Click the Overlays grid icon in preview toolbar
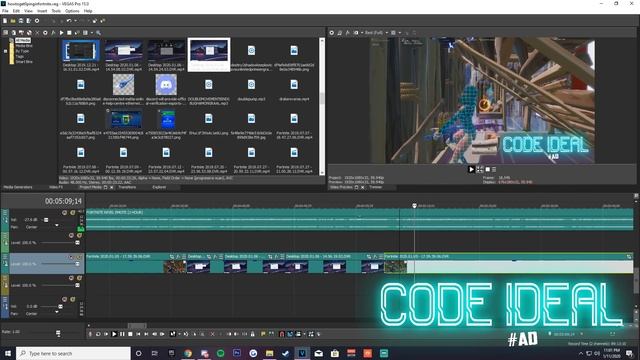 [393, 33]
